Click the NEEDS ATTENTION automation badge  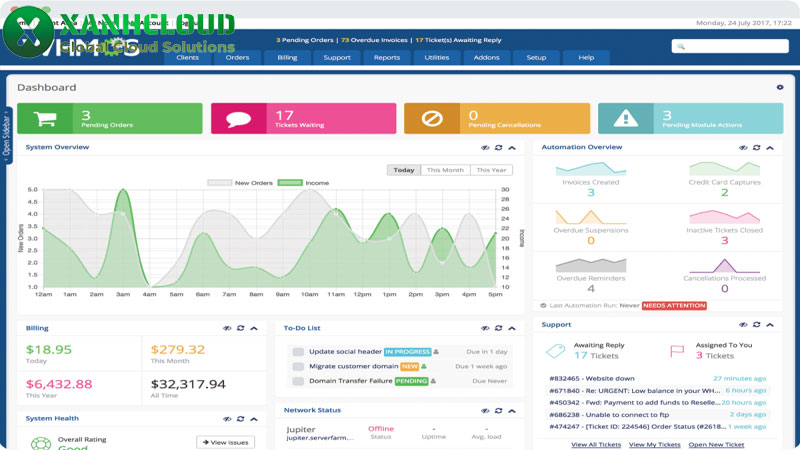(x=674, y=306)
